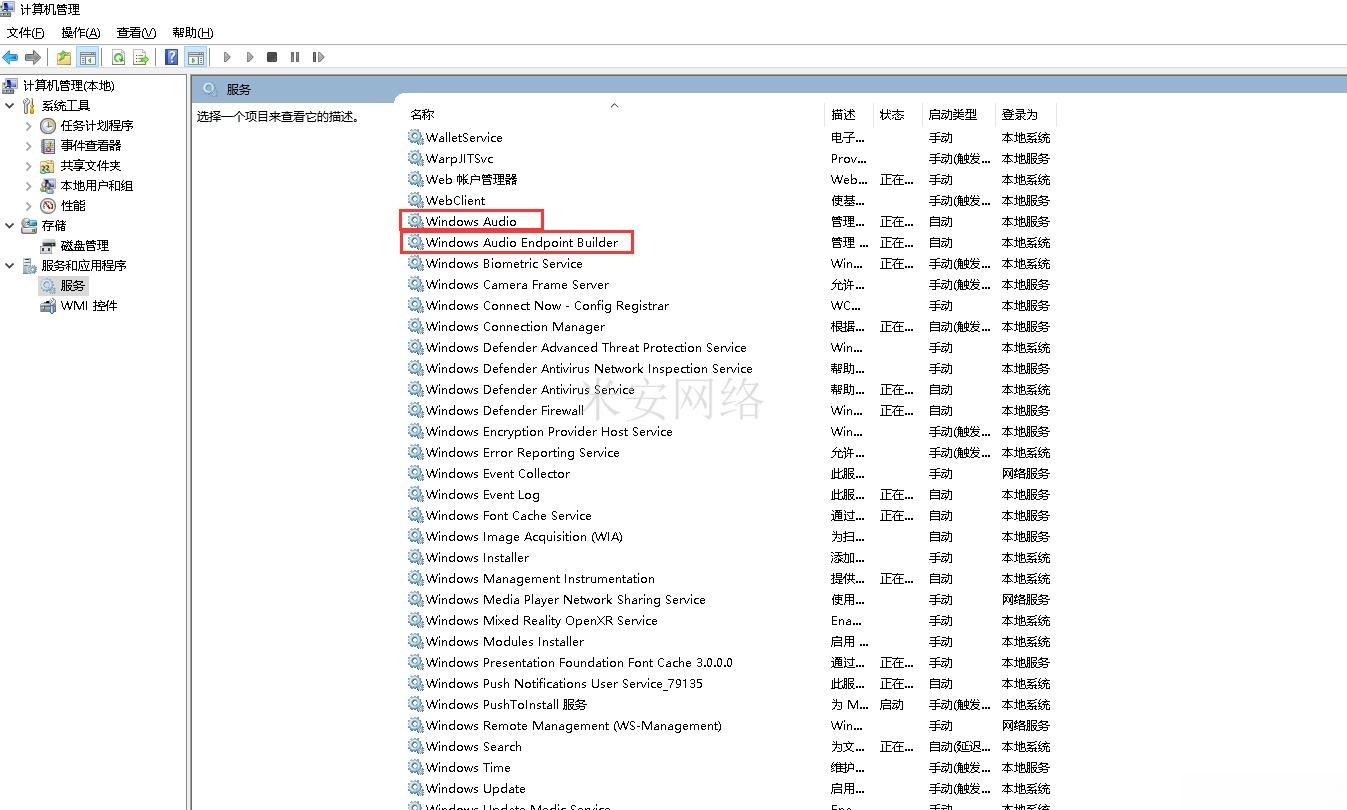1347x810 pixels.
Task: Click the blue Back arrow toolbar icon
Action: tap(10, 57)
